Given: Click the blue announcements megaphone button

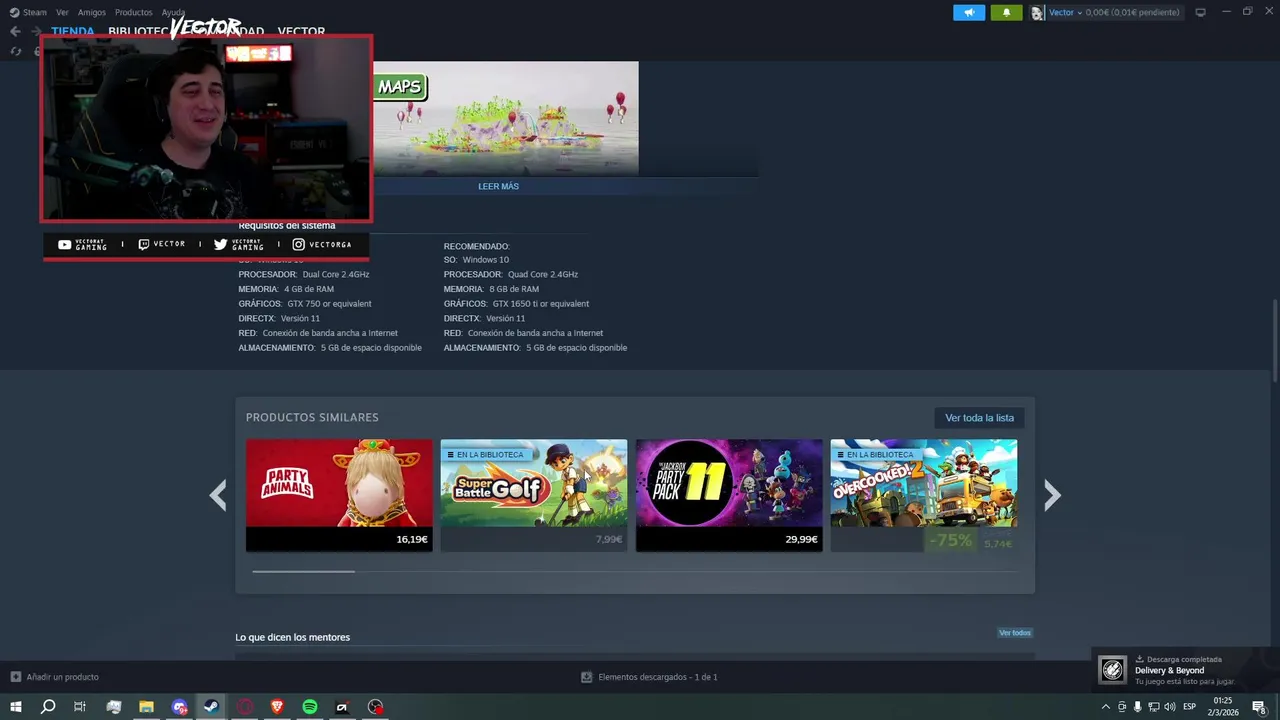Looking at the screenshot, I should 969,12.
